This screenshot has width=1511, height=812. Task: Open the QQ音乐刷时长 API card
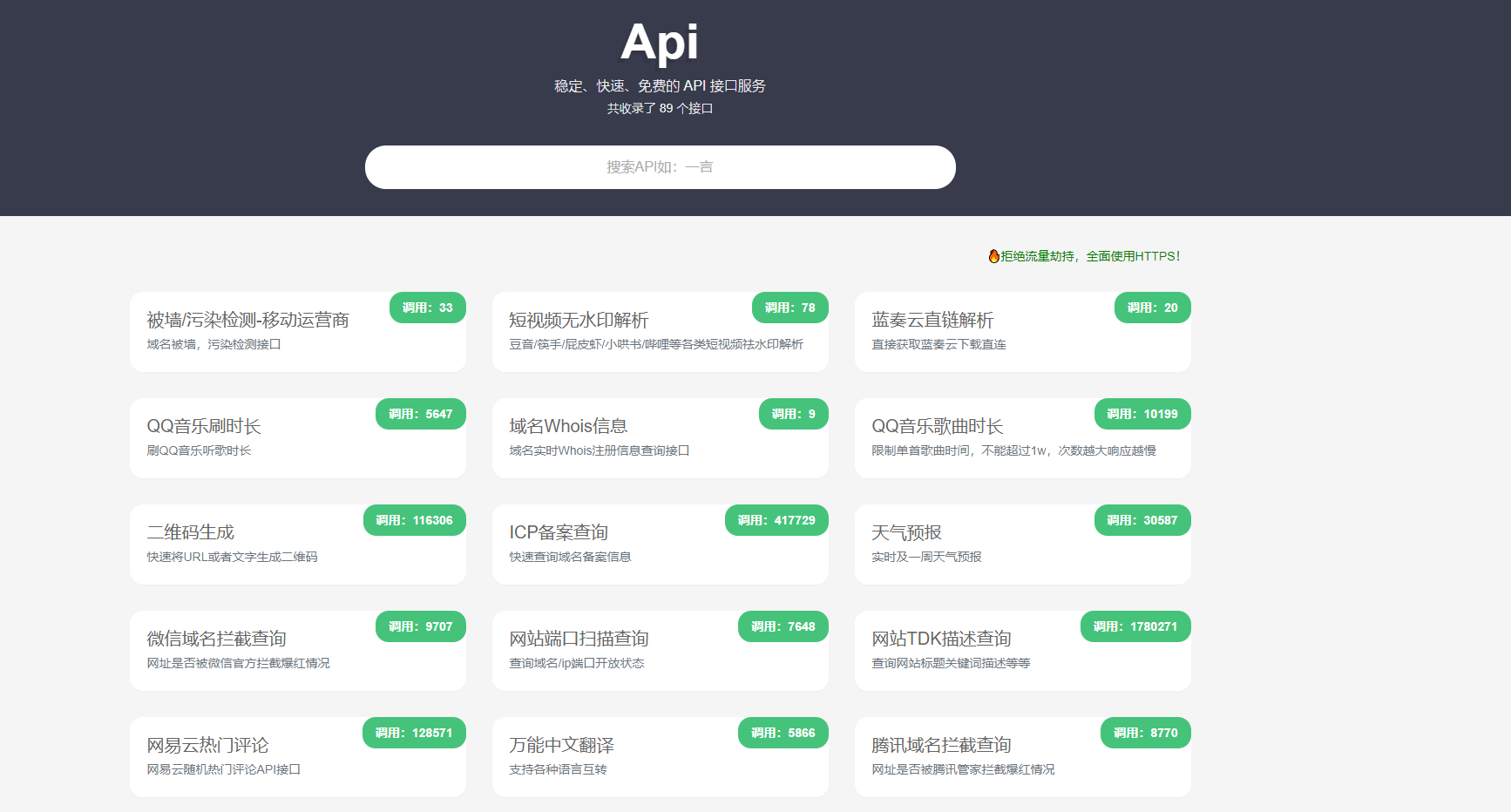tap(298, 438)
